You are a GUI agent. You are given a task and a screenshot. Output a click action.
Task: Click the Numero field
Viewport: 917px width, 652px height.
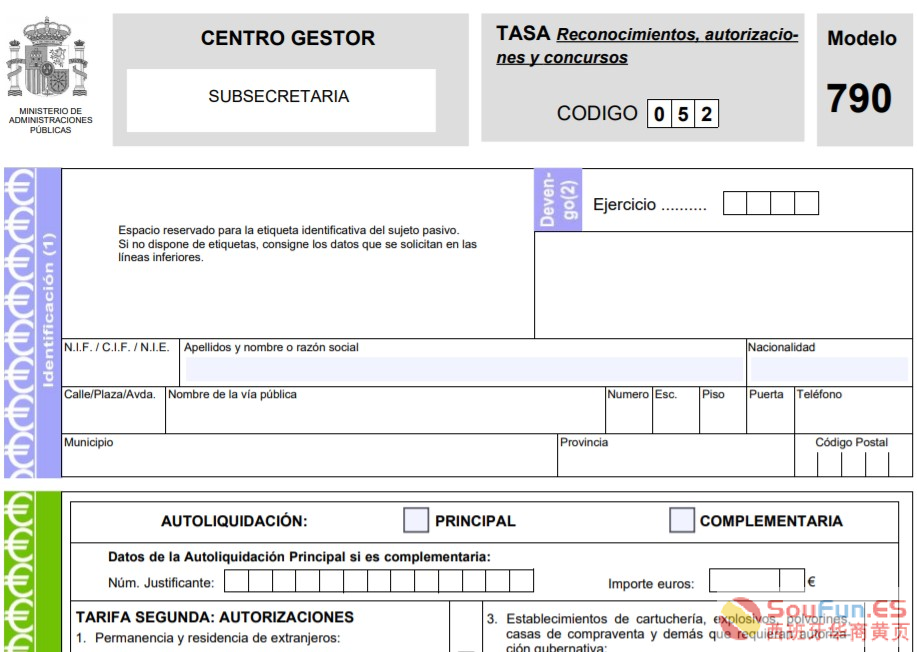click(629, 410)
